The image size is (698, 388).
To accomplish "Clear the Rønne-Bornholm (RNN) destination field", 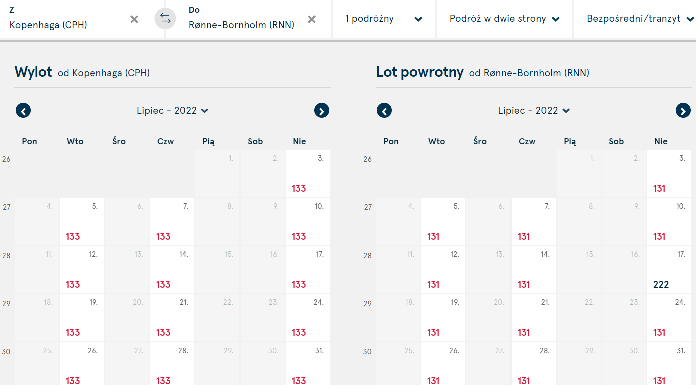I will [312, 19].
